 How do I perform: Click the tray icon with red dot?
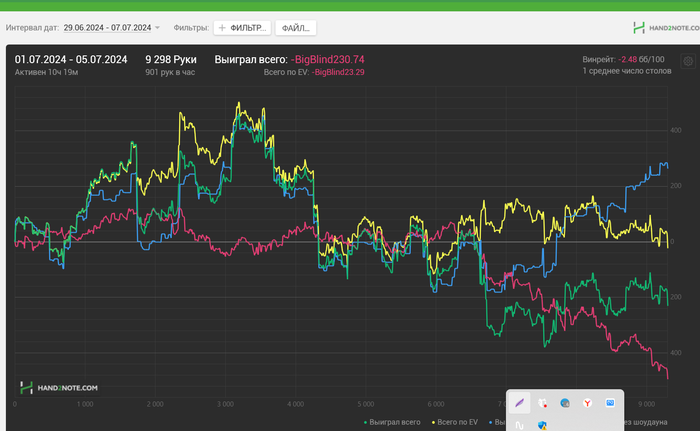pos(542,403)
